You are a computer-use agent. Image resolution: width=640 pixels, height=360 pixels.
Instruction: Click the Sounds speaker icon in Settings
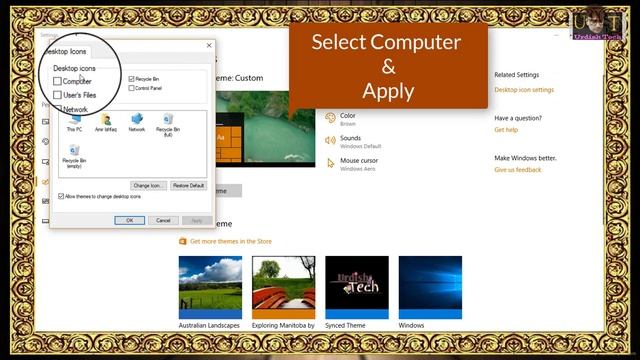(x=330, y=141)
